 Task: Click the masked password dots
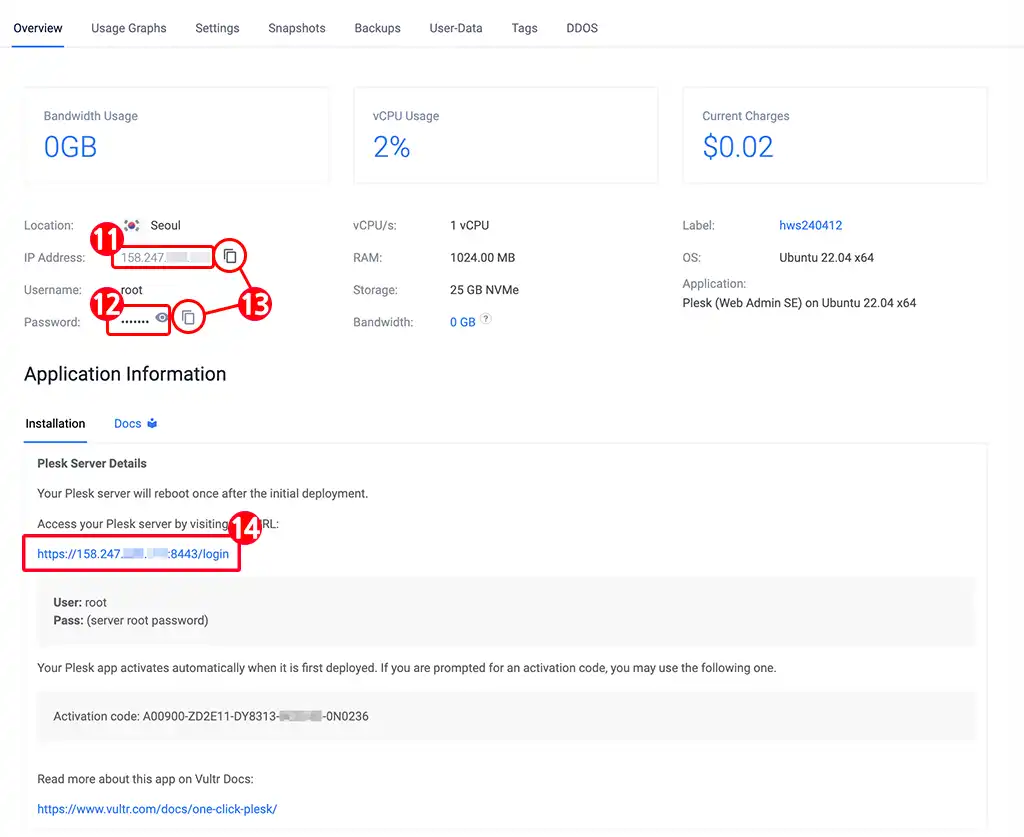135,321
